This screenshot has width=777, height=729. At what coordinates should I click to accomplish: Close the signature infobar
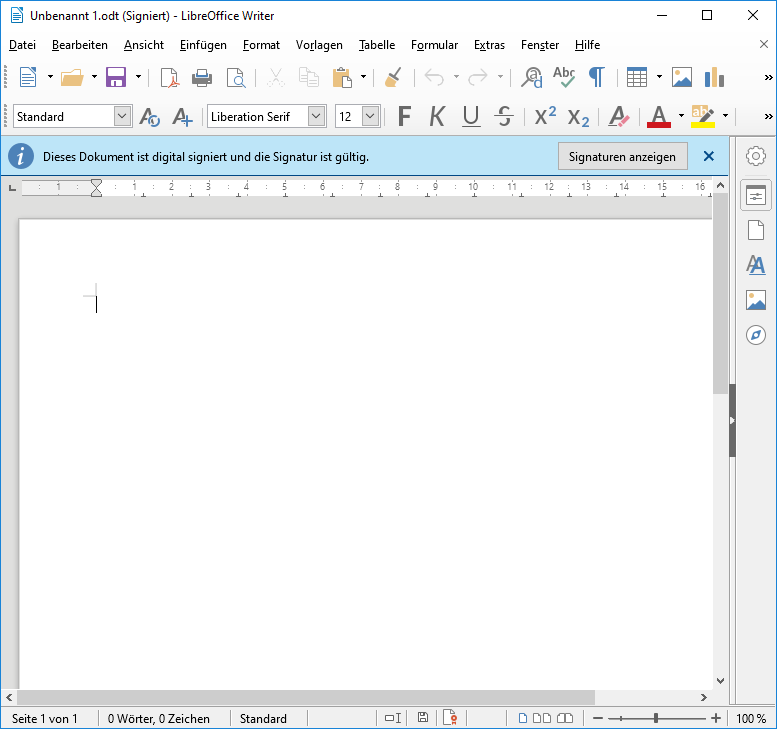(x=709, y=157)
